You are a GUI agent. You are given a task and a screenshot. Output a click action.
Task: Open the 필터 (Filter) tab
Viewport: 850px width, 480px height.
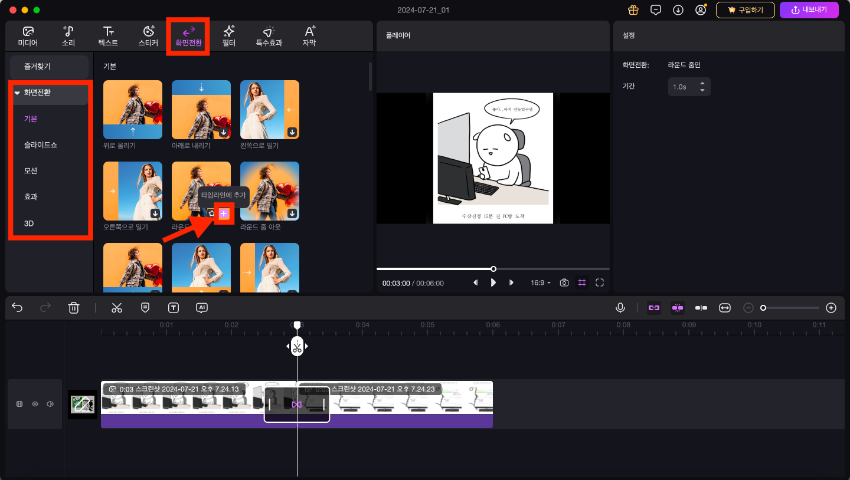coord(229,36)
